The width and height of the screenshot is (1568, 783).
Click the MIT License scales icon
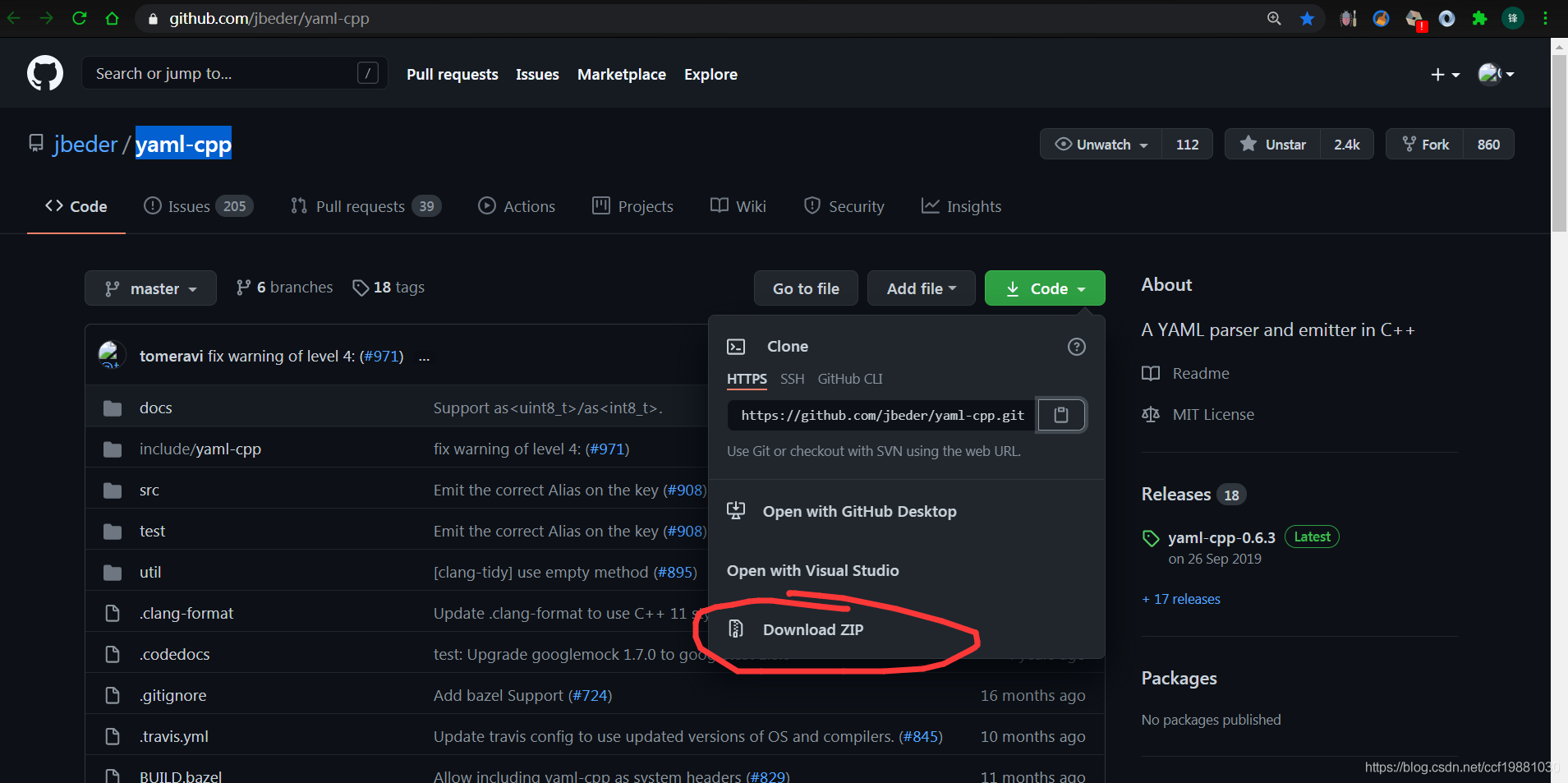coord(1151,415)
